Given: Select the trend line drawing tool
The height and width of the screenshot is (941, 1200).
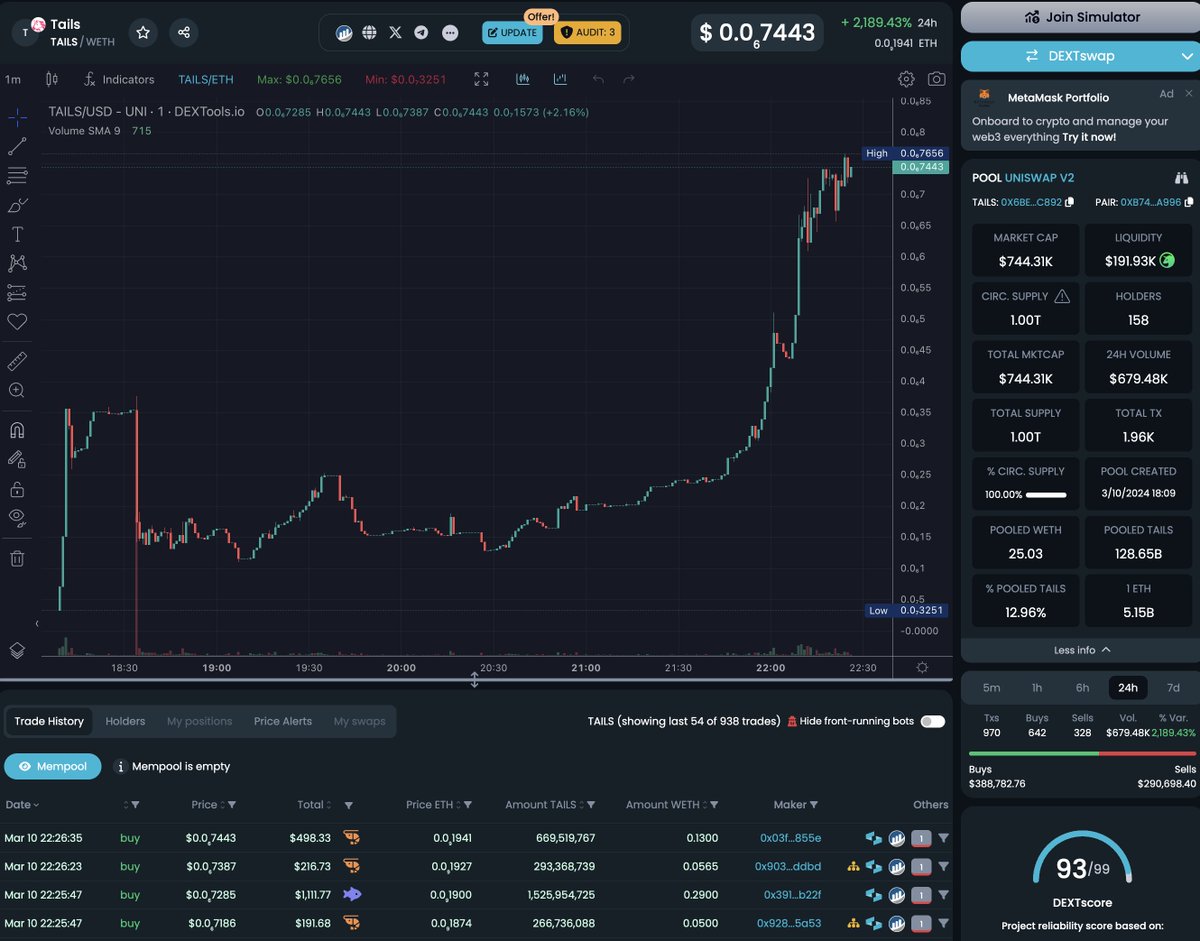Looking at the screenshot, I should pyautogui.click(x=17, y=147).
